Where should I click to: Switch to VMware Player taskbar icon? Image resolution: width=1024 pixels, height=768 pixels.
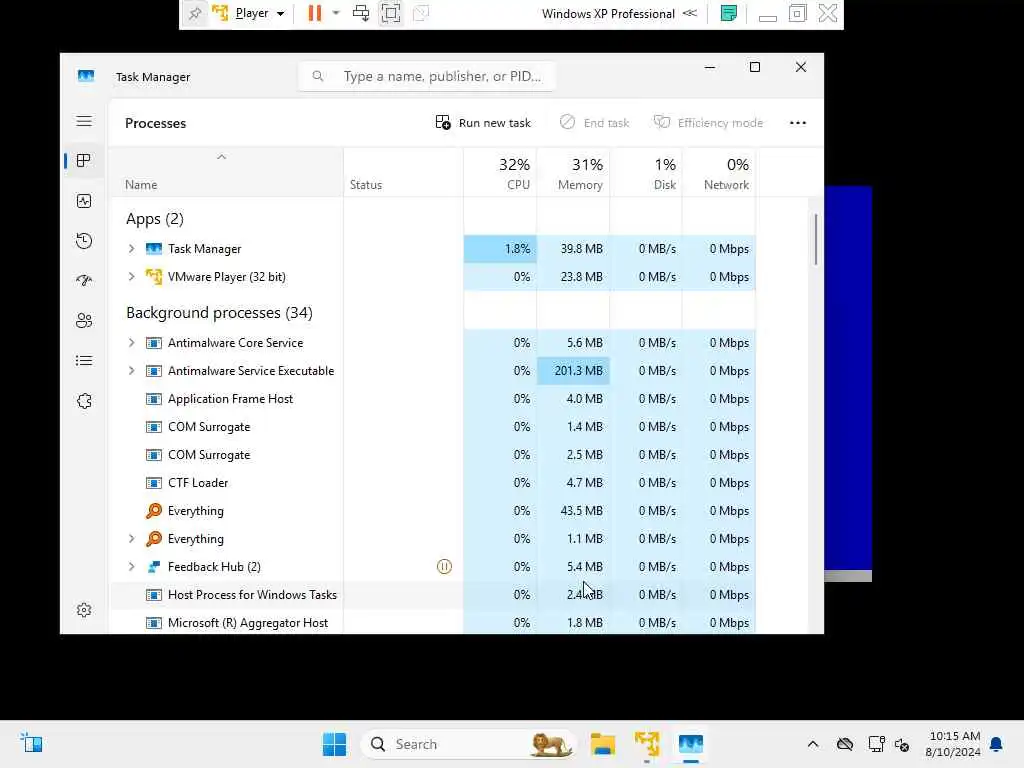pyautogui.click(x=647, y=744)
